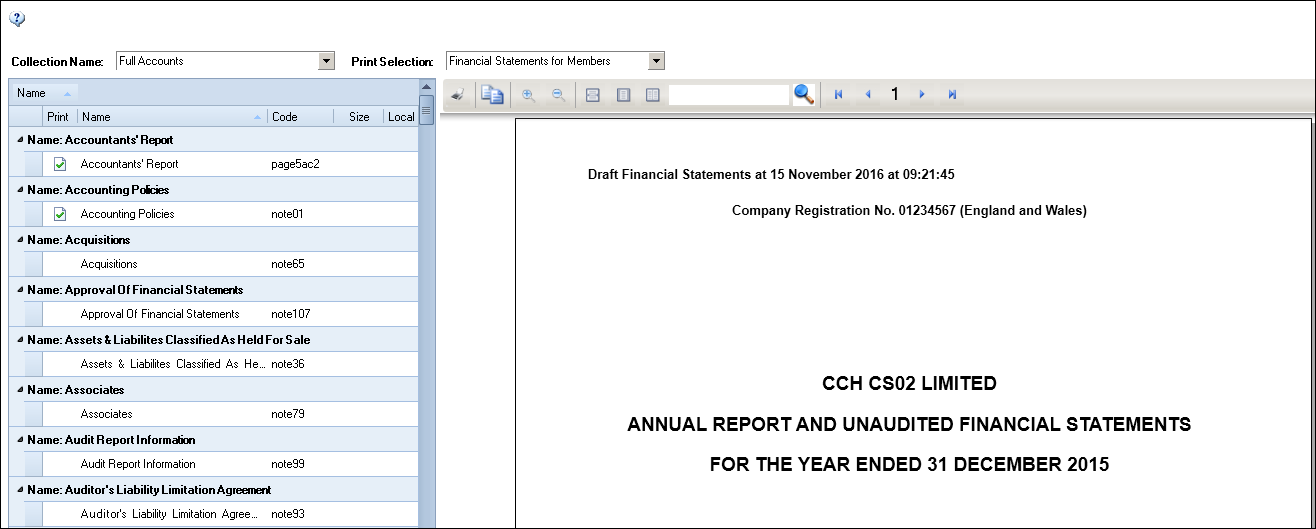This screenshot has height=529, width=1316.
Task: Click code note01
Action: click(x=287, y=214)
